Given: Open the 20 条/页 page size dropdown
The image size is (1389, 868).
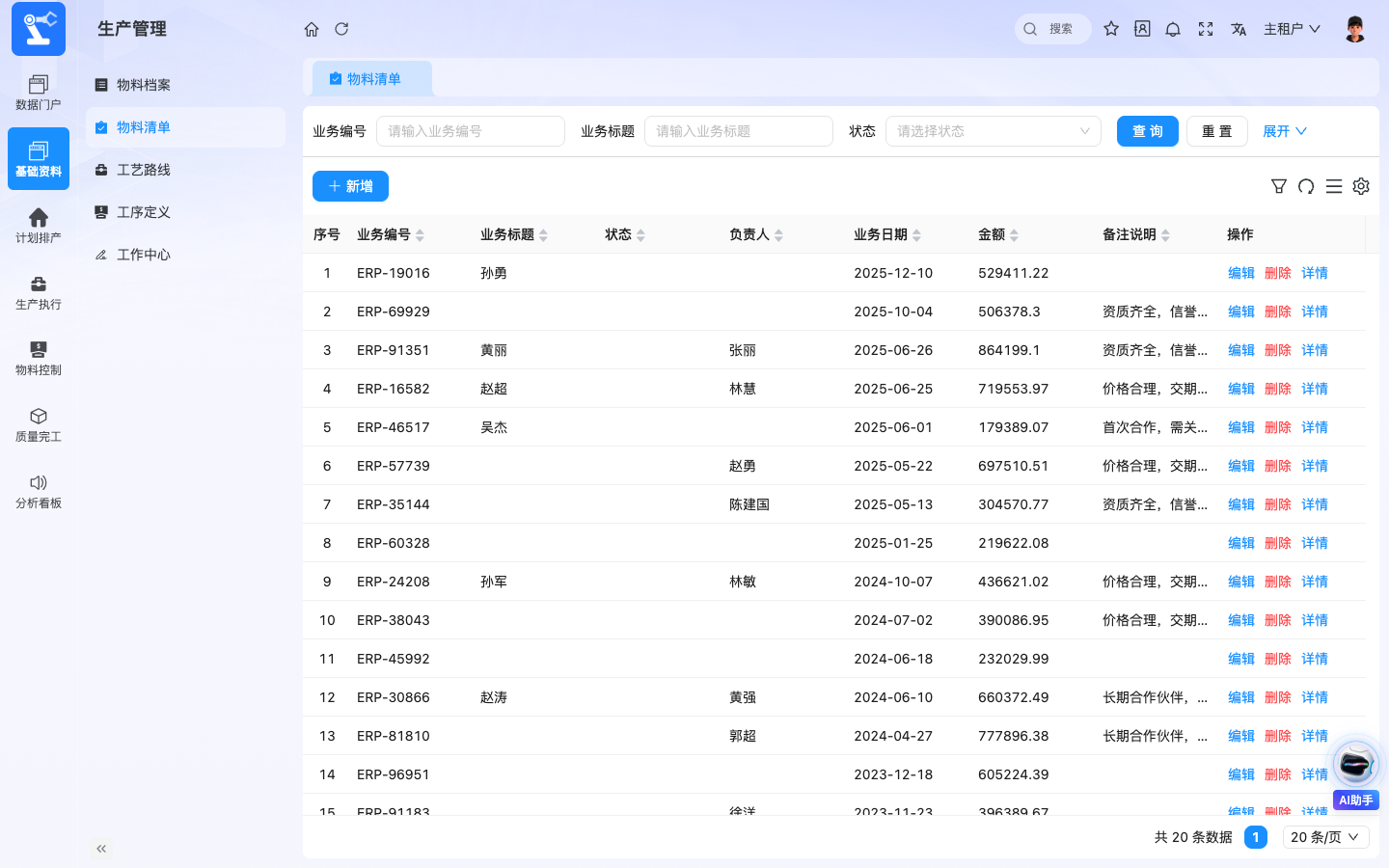Looking at the screenshot, I should [1325, 837].
